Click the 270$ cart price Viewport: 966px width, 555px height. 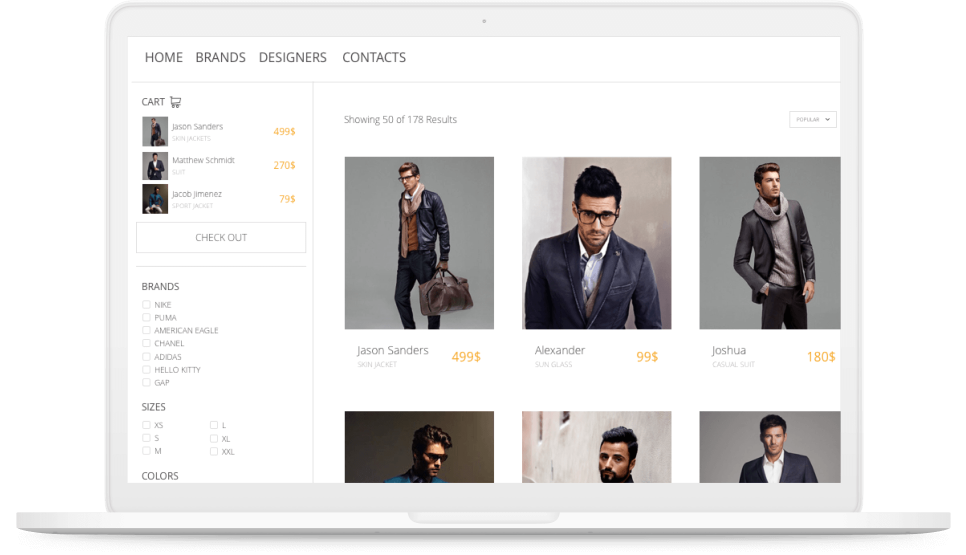[x=284, y=165]
